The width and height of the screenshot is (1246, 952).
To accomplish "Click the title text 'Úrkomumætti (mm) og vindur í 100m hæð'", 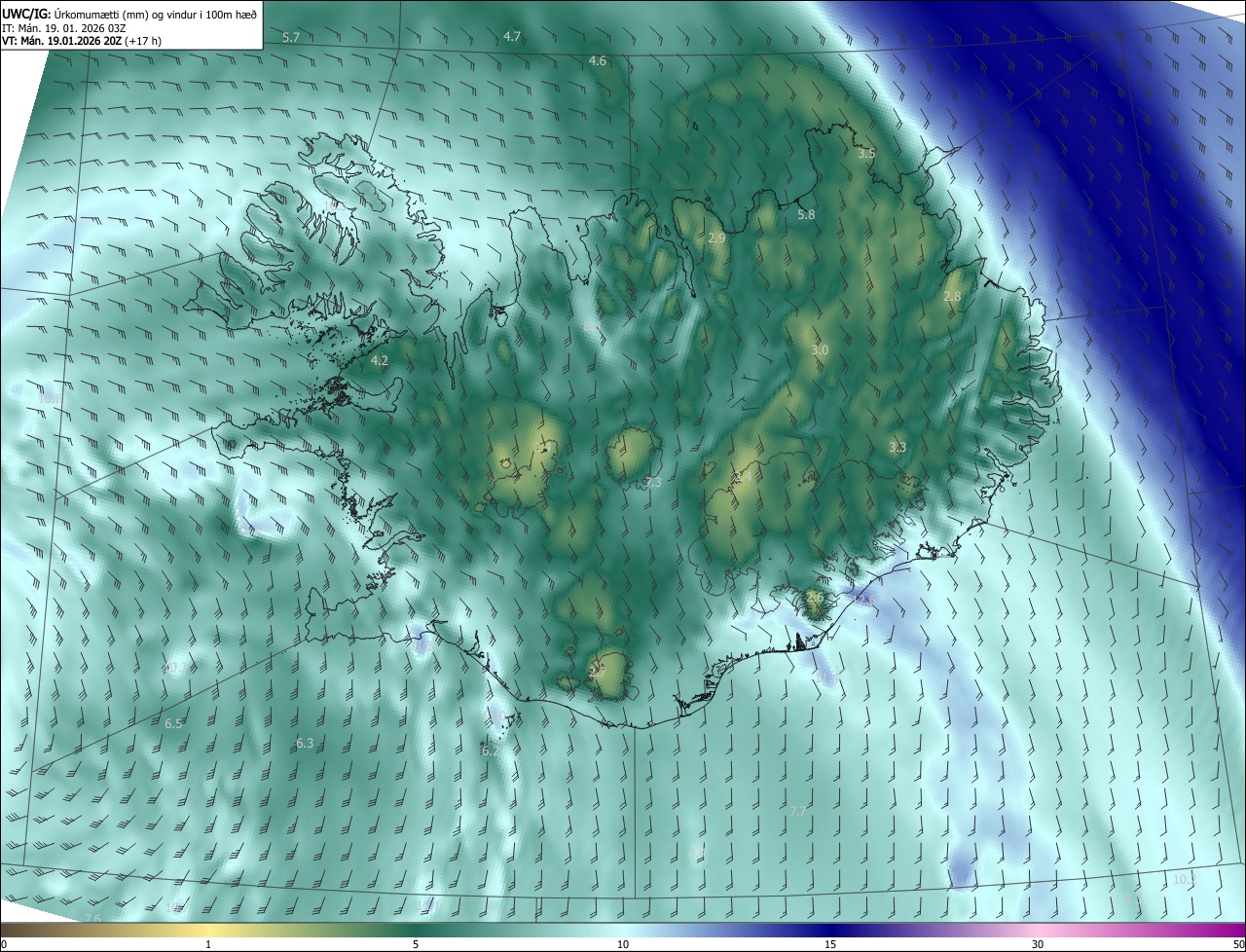I will tap(156, 14).
